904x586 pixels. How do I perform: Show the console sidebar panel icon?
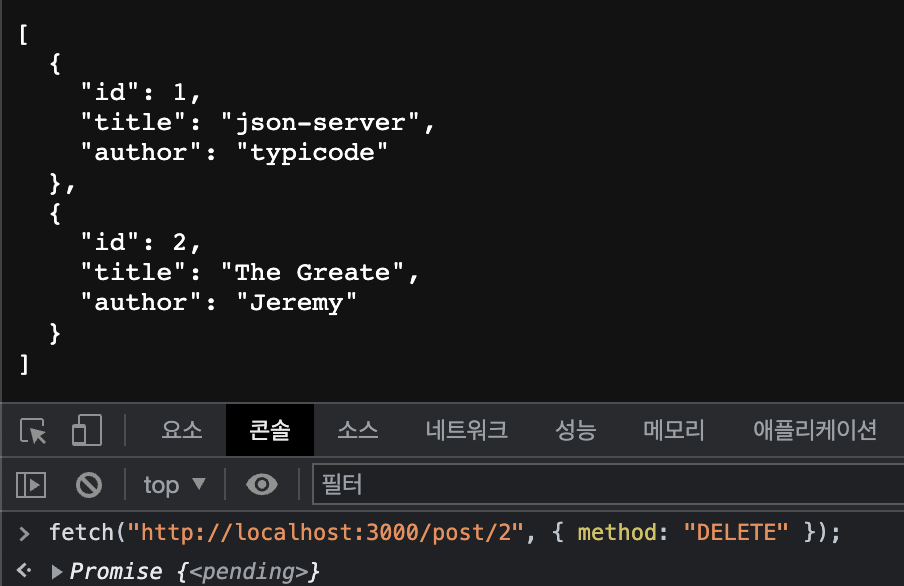coord(31,484)
